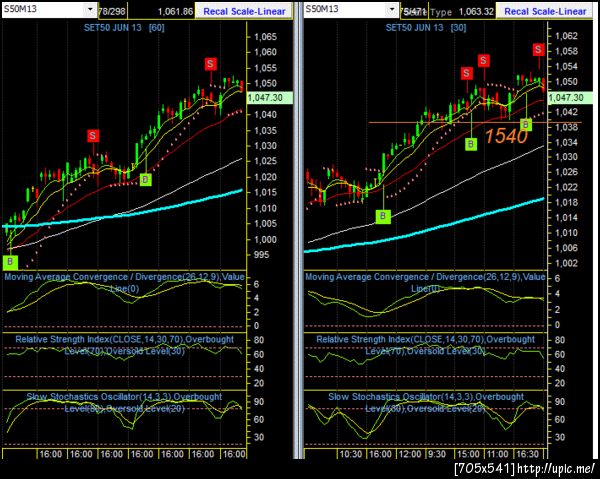Image resolution: width=600 pixels, height=479 pixels.
Task: Click the MACD indicator title in [60] chart
Action: [x=124, y=282]
